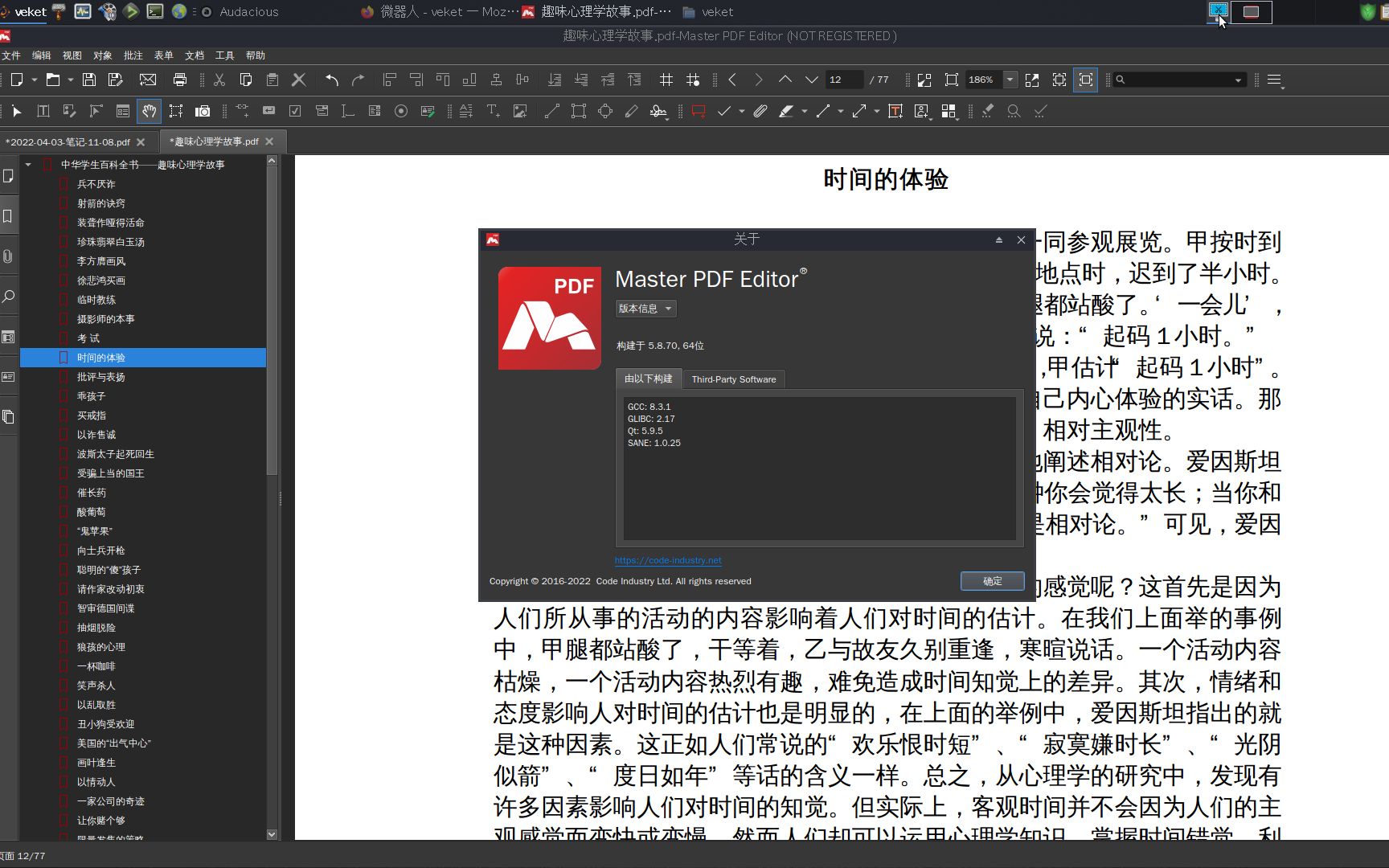The image size is (1389, 868).
Task: Open the 帮助 menu
Action: tap(256, 55)
